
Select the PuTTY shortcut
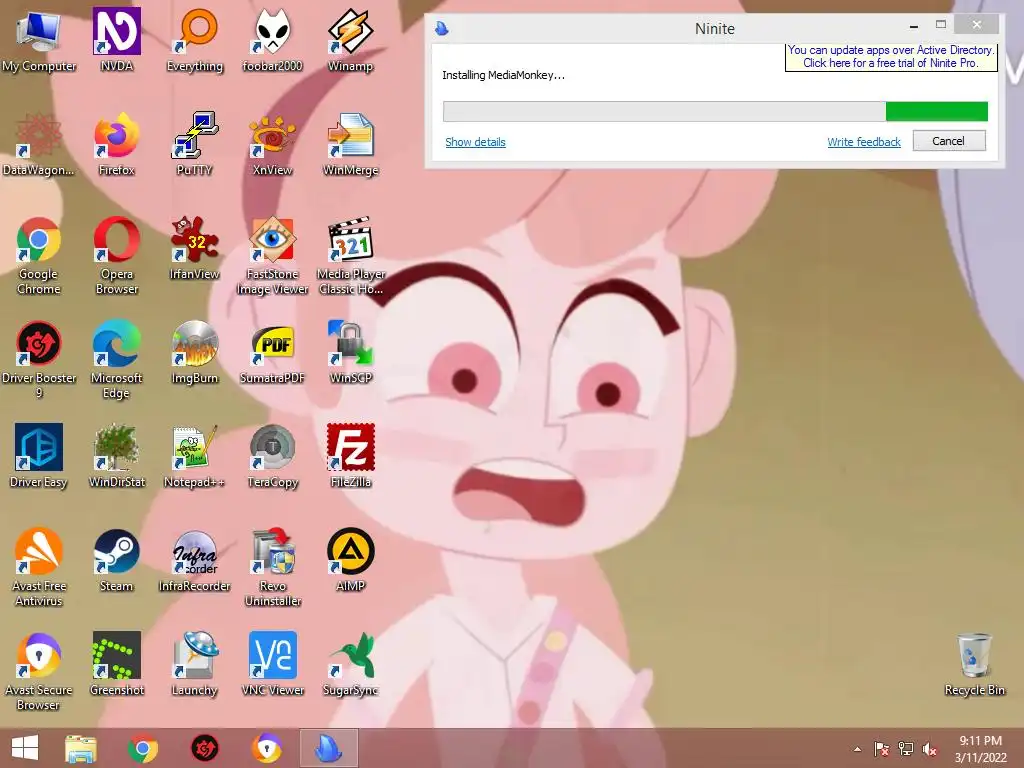click(x=195, y=145)
